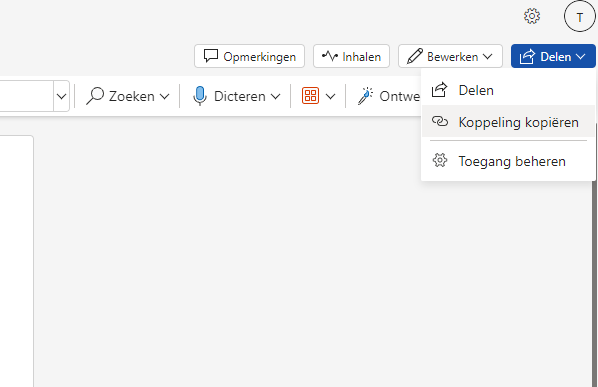Open dropdown beside the orange grid icon

coord(331,97)
